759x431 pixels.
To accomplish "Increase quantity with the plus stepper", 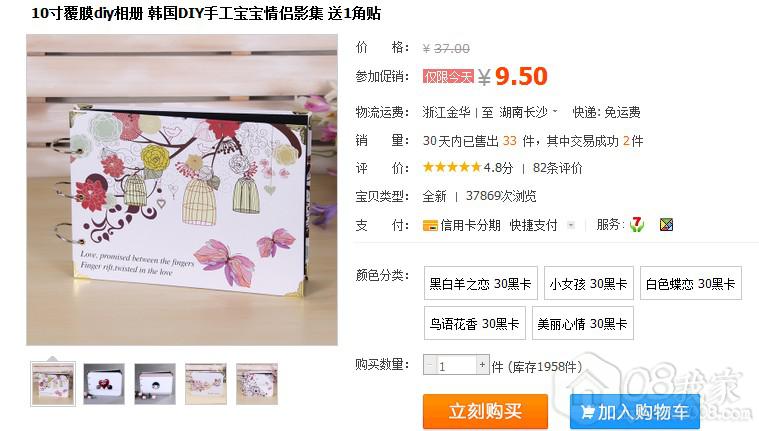I will [x=482, y=365].
